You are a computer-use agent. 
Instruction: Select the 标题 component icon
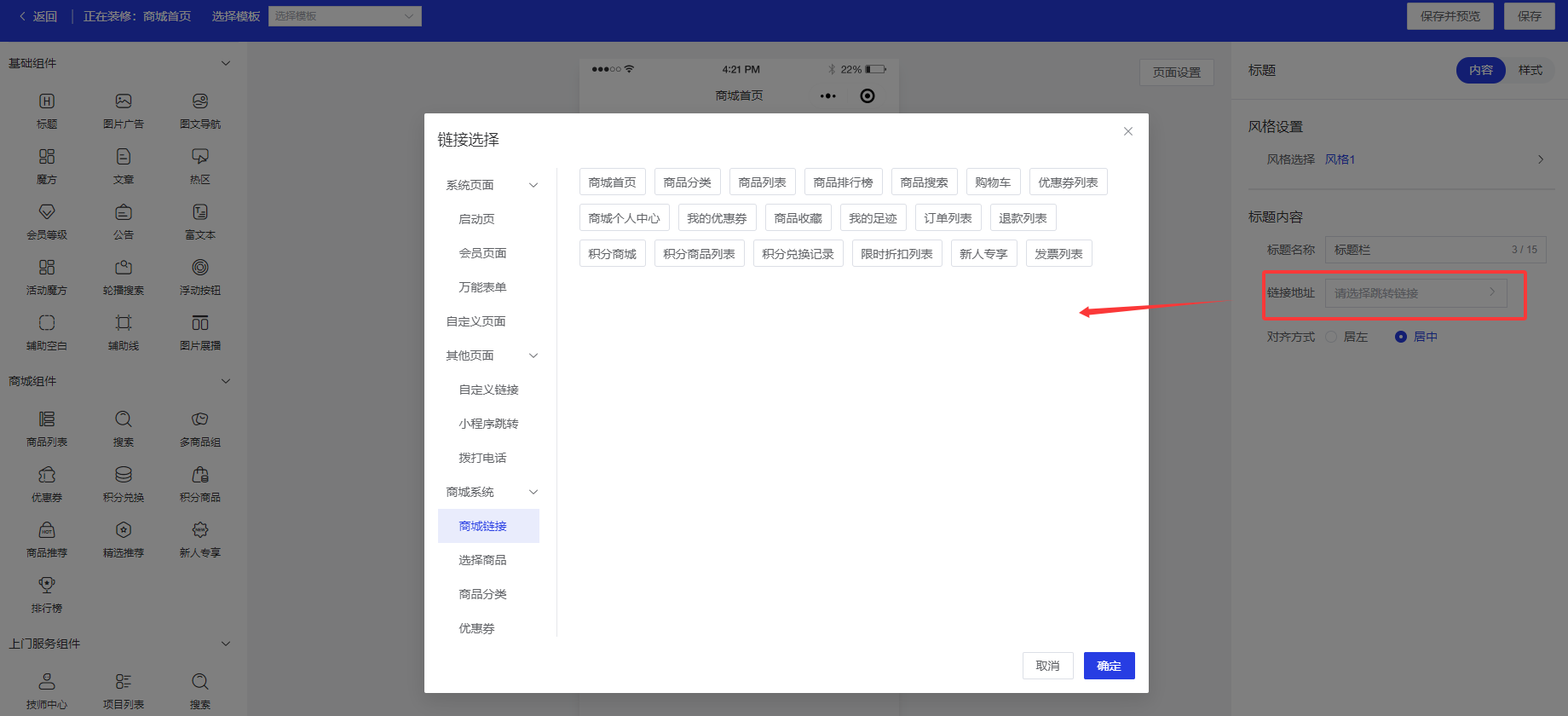click(47, 101)
